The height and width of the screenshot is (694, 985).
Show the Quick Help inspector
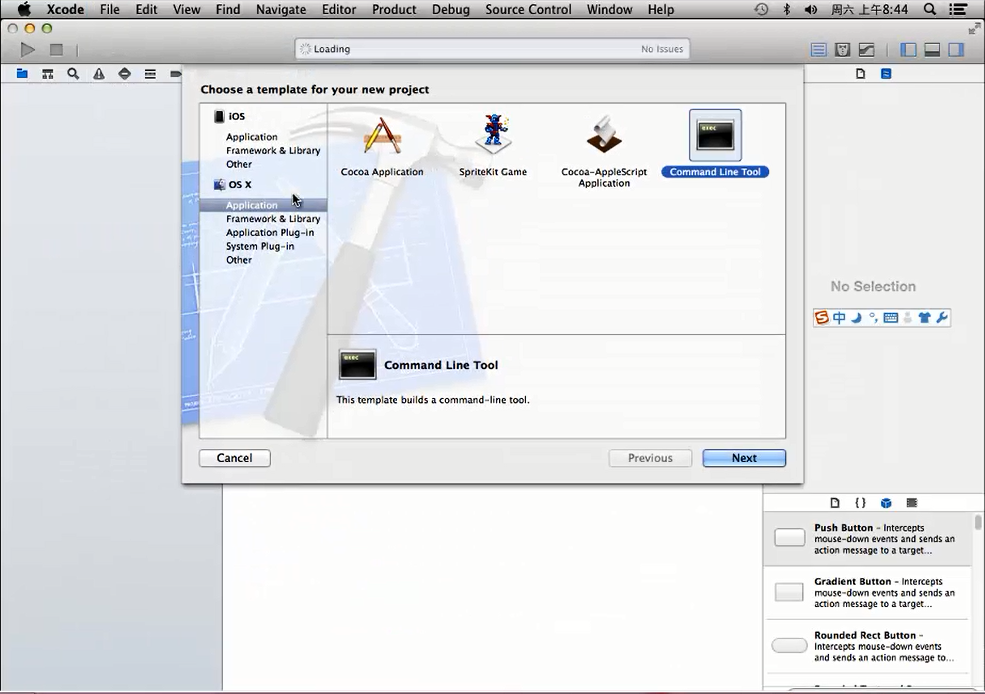[x=886, y=73]
